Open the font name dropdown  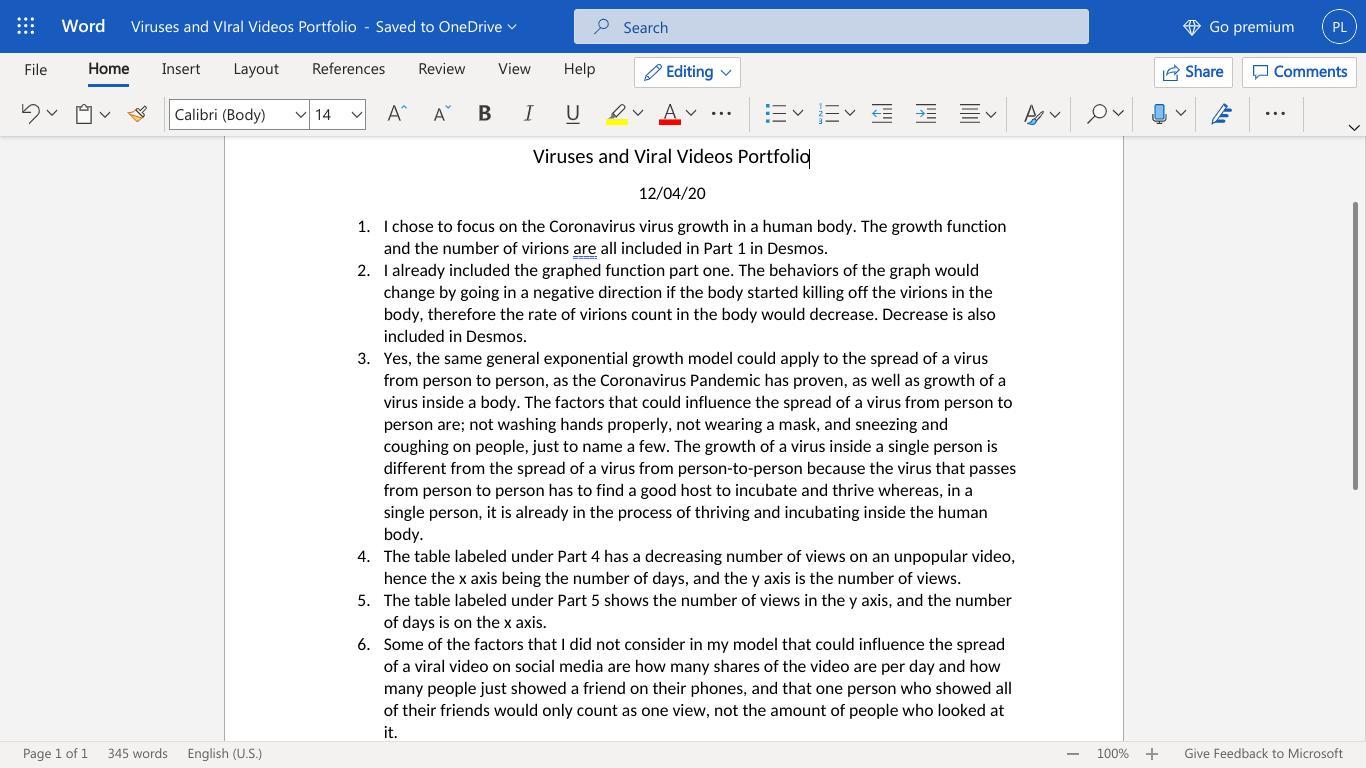point(300,115)
